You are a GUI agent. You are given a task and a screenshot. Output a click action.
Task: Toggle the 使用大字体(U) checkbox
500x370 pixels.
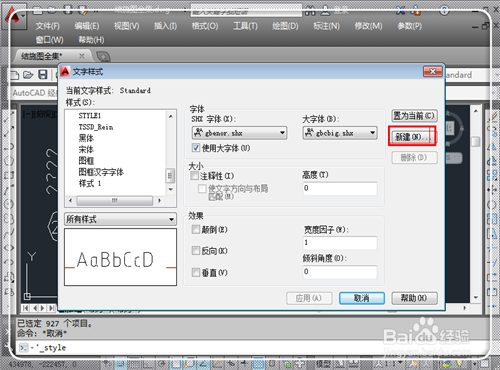pos(196,148)
